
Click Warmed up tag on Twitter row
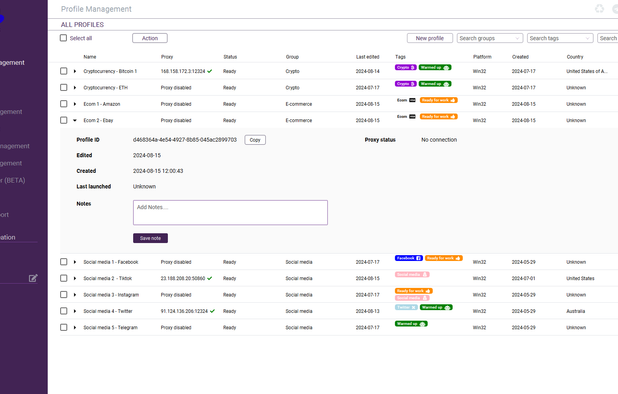tap(436, 307)
